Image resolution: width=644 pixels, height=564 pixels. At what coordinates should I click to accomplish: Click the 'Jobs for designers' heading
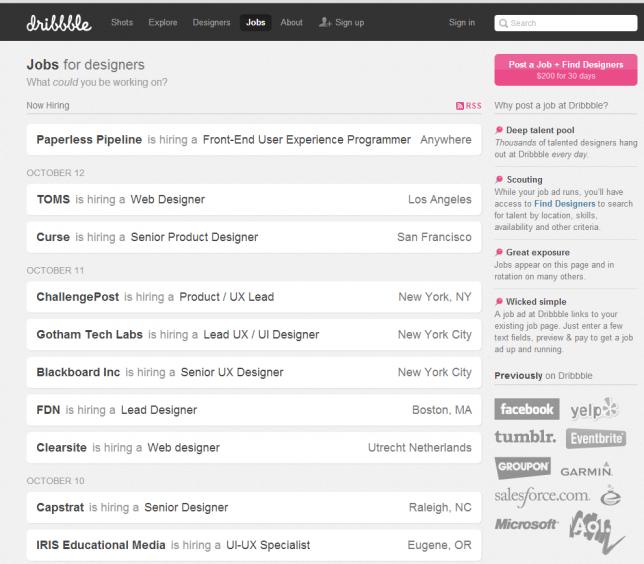85,65
